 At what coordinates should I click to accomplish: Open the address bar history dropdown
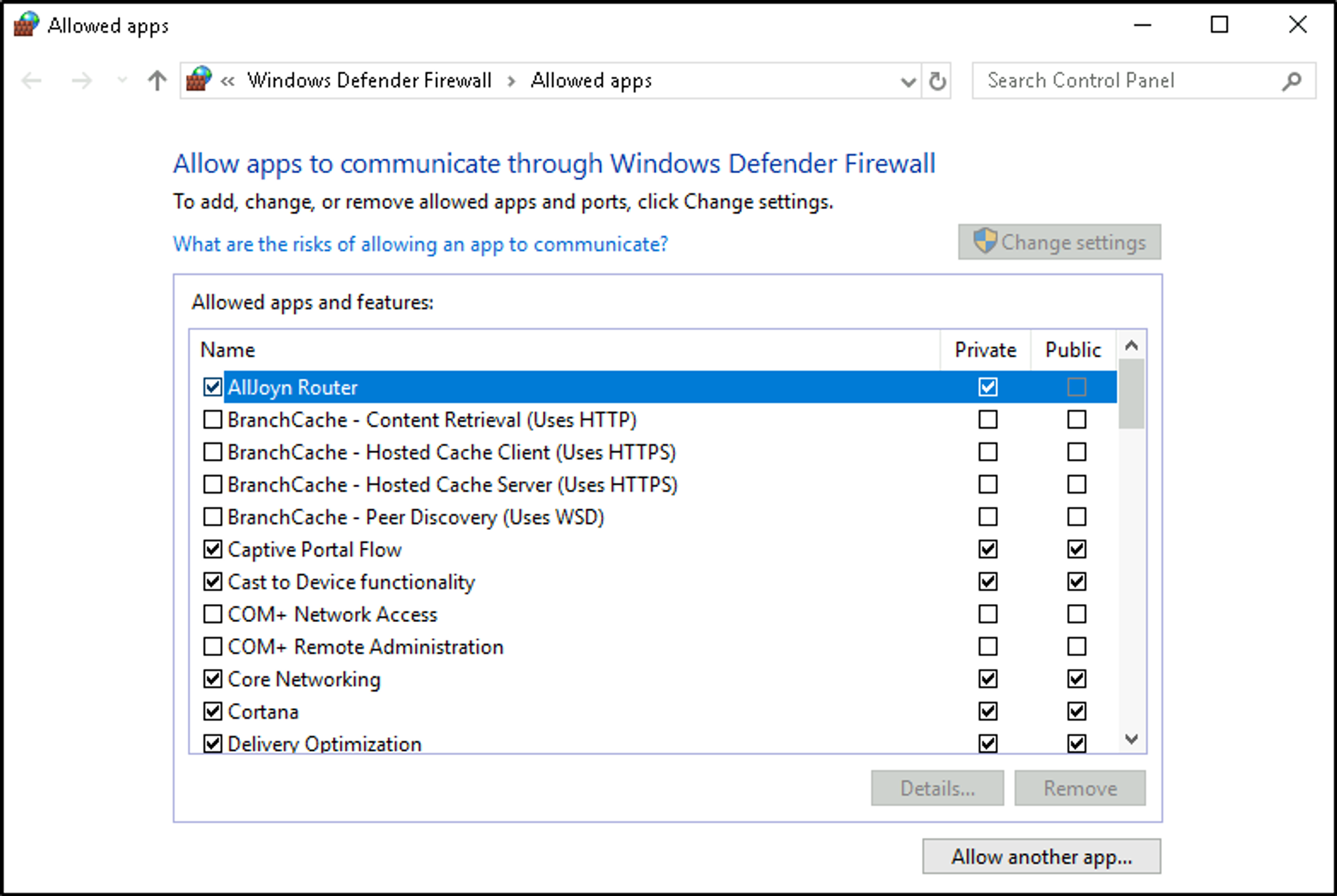click(908, 82)
